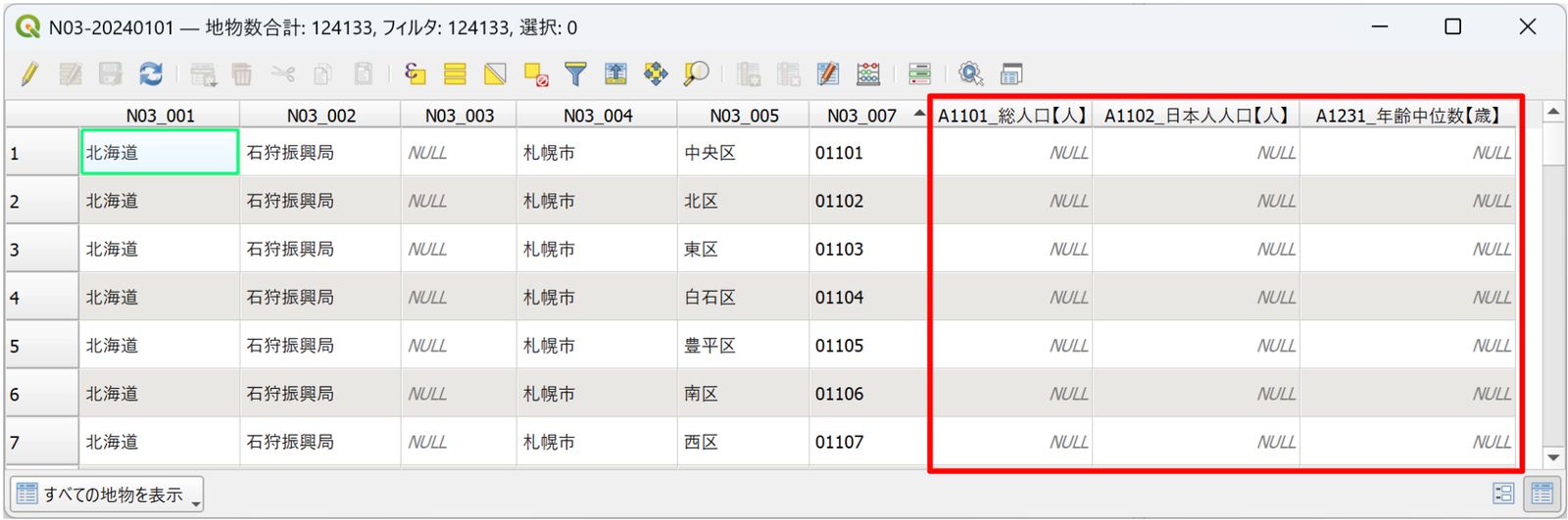
Task: Toggle editing mode with the pencil icon
Action: click(x=29, y=73)
